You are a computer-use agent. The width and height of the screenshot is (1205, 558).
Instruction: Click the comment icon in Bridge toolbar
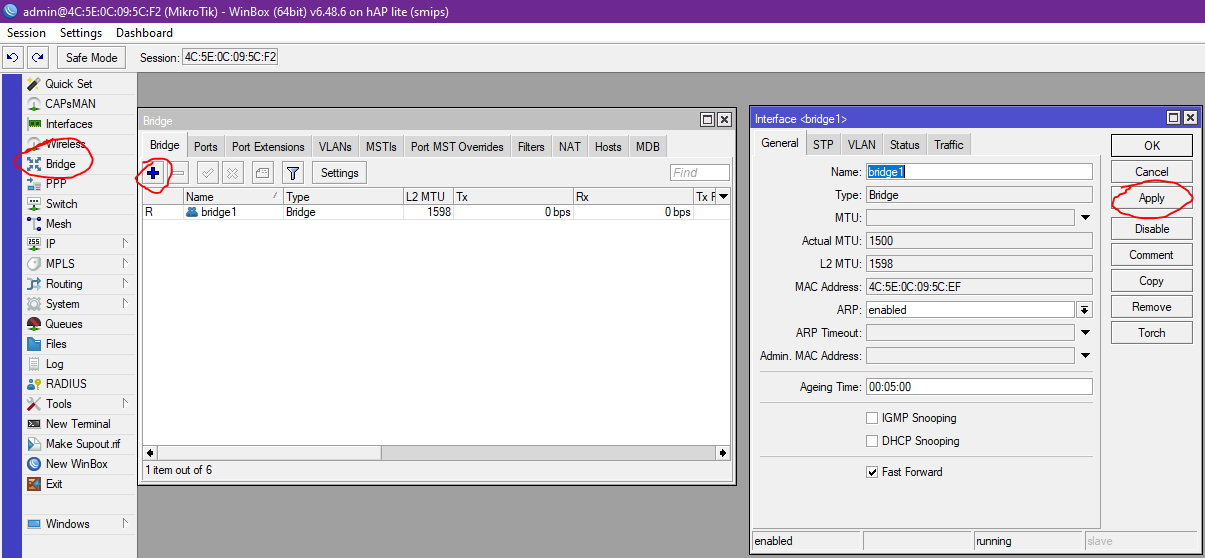(262, 173)
